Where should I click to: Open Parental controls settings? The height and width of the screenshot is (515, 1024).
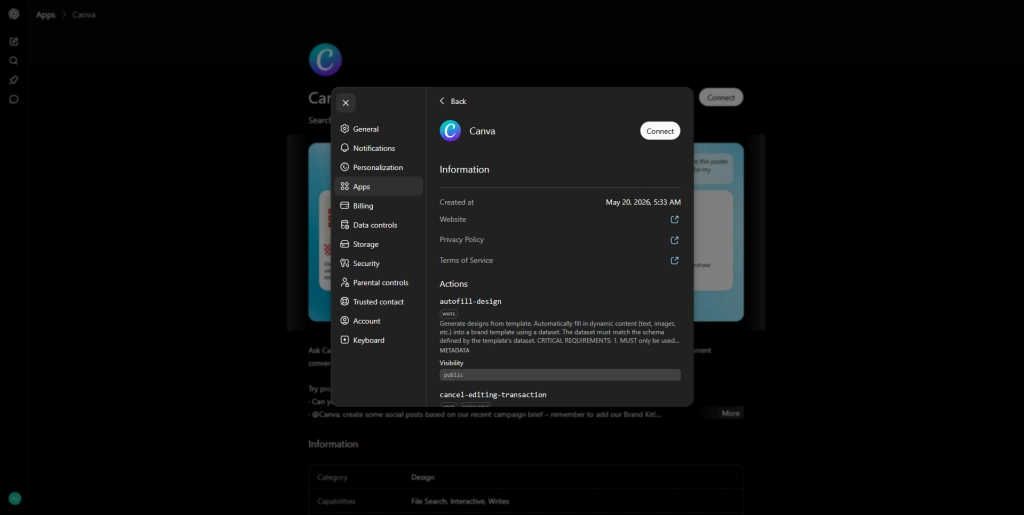(378, 283)
